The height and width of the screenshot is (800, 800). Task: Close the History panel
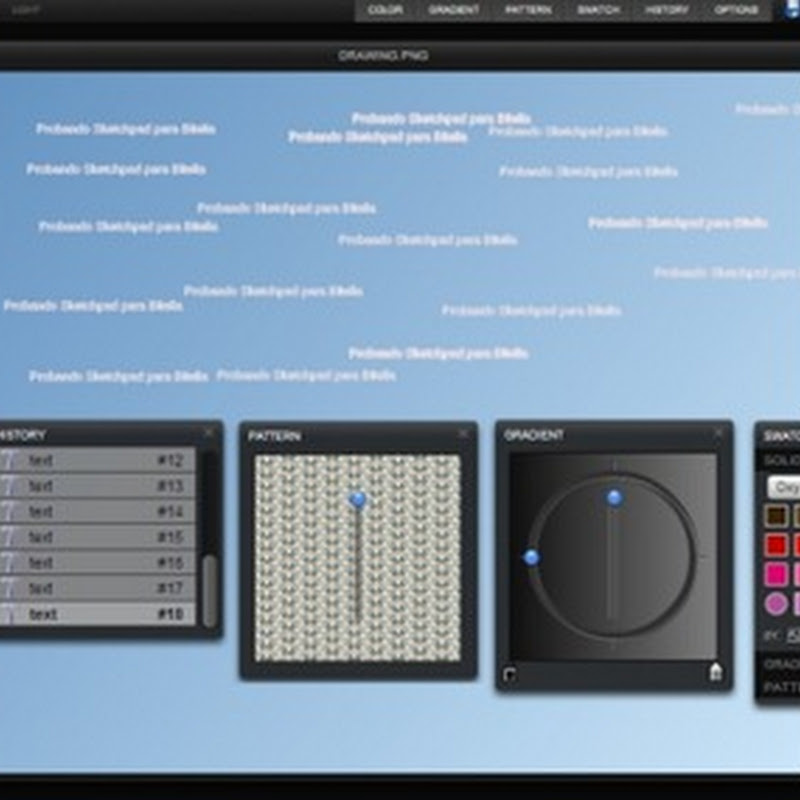[x=209, y=434]
